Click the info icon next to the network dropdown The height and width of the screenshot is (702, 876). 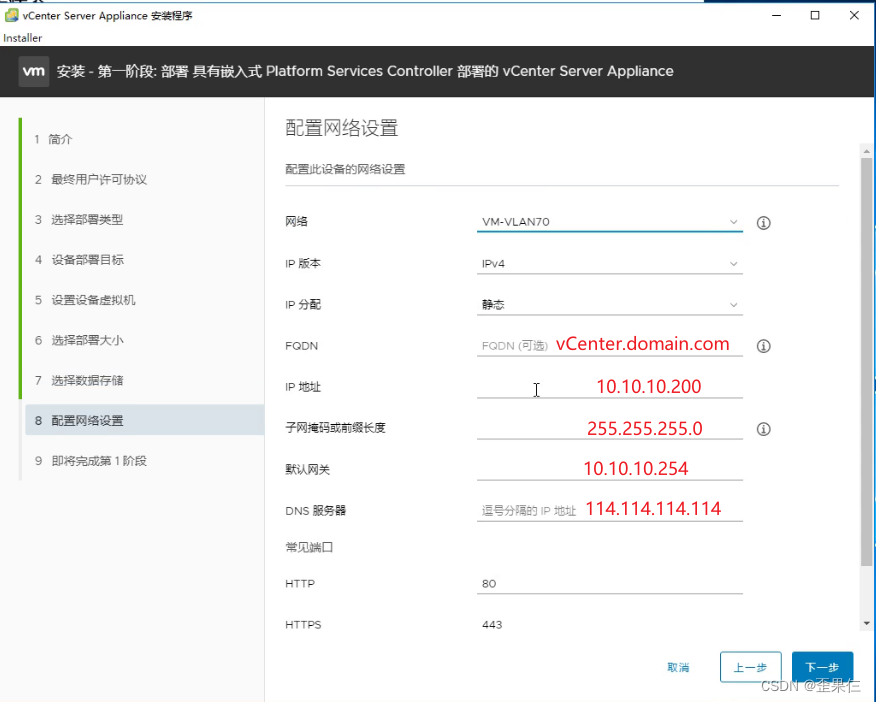pyautogui.click(x=763, y=223)
